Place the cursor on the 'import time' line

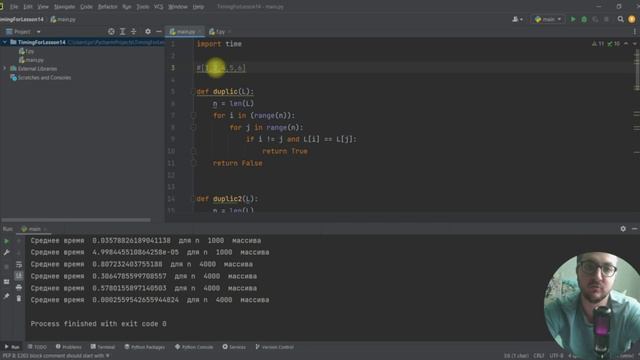pyautogui.click(x=219, y=44)
